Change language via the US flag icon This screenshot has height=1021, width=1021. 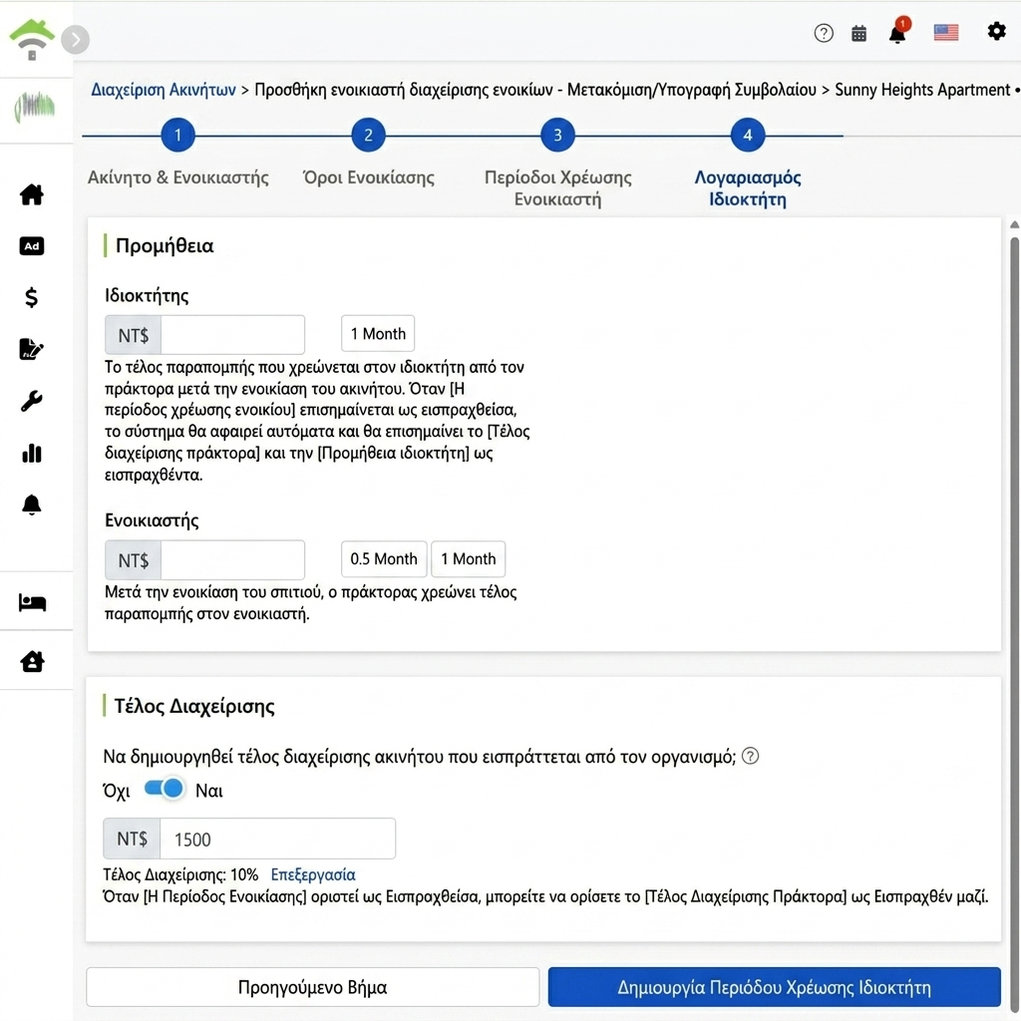click(x=945, y=32)
